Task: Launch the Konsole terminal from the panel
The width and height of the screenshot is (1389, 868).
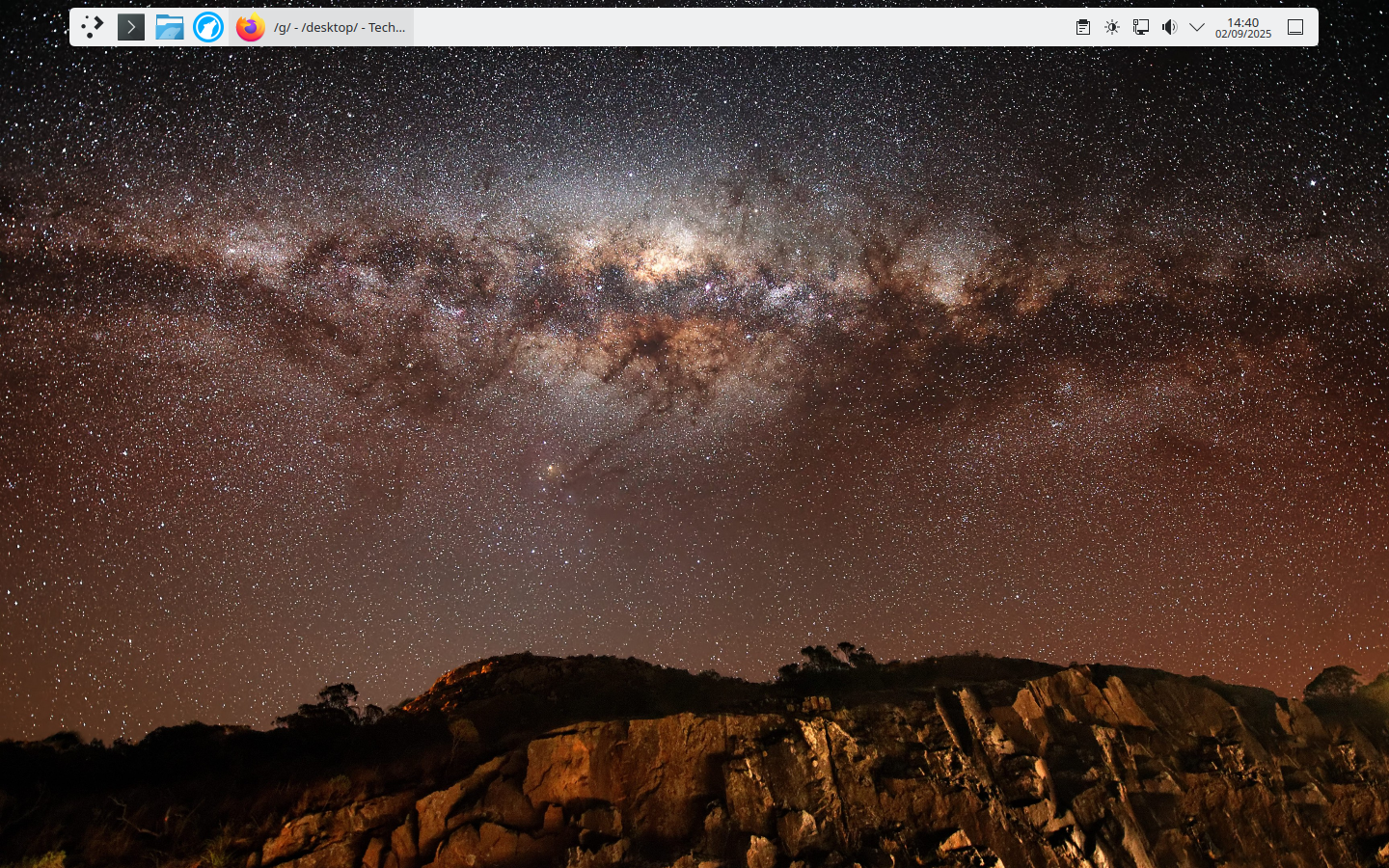Action: tap(131, 27)
